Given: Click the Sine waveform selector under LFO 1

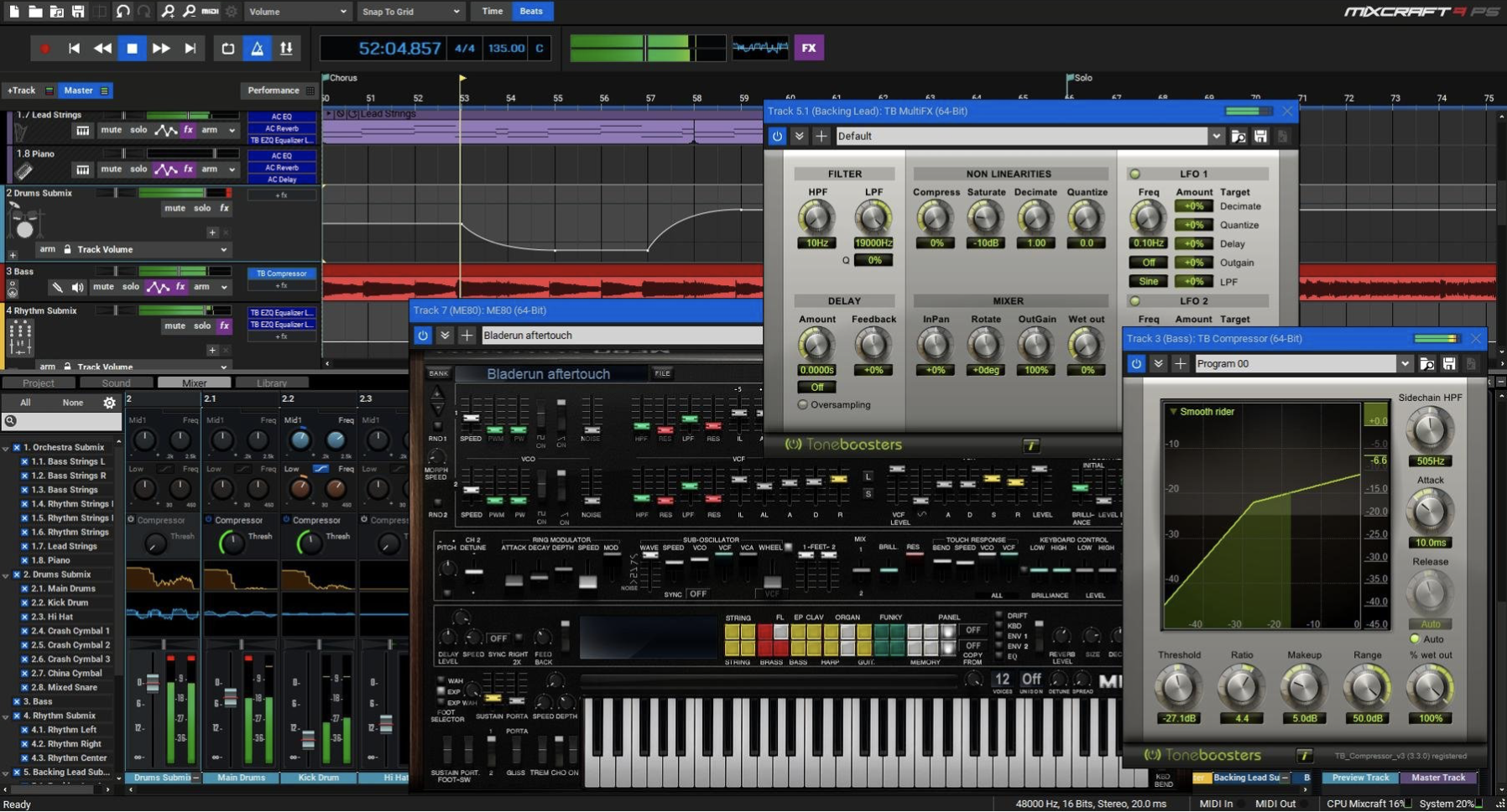Looking at the screenshot, I should [1148, 282].
